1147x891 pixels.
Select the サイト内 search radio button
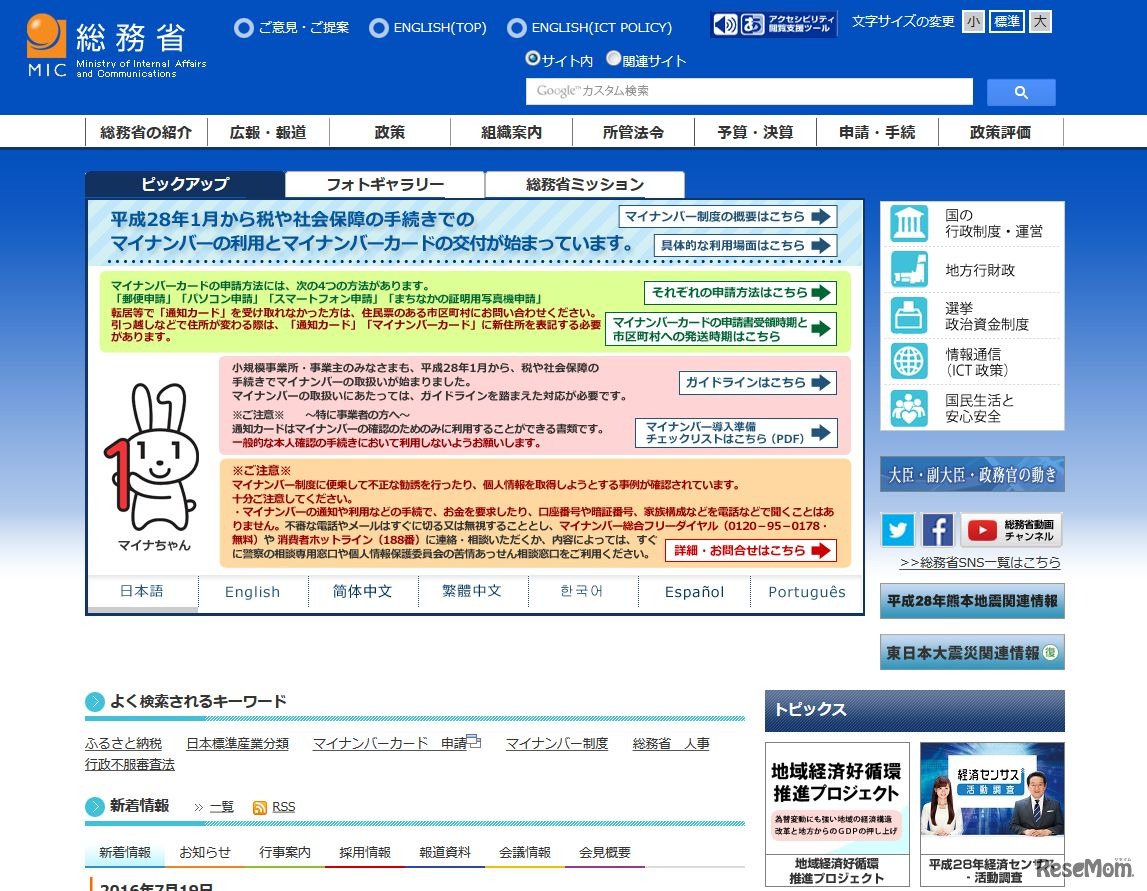click(x=532, y=58)
